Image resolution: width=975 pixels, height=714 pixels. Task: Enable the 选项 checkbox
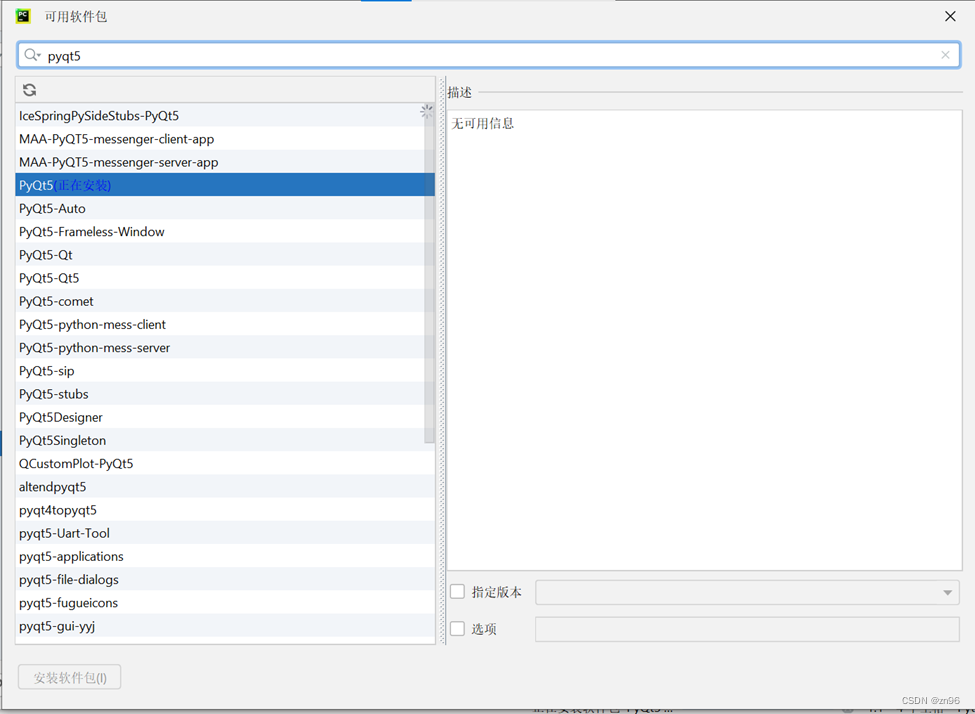[x=457, y=629]
